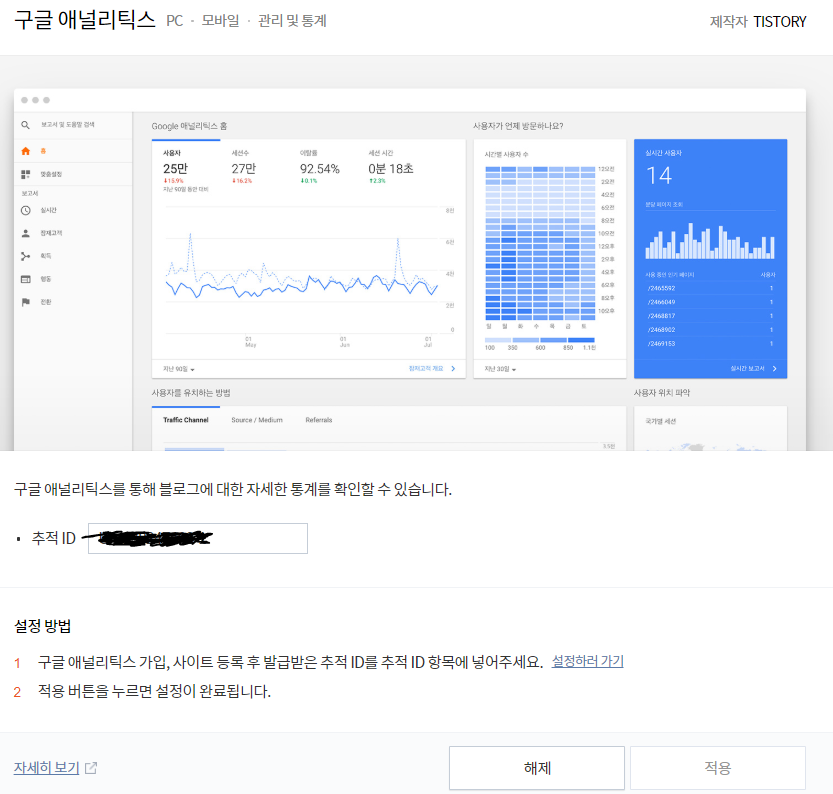Click the /2465592 page row in preview
833x794 pixels.
[710, 288]
